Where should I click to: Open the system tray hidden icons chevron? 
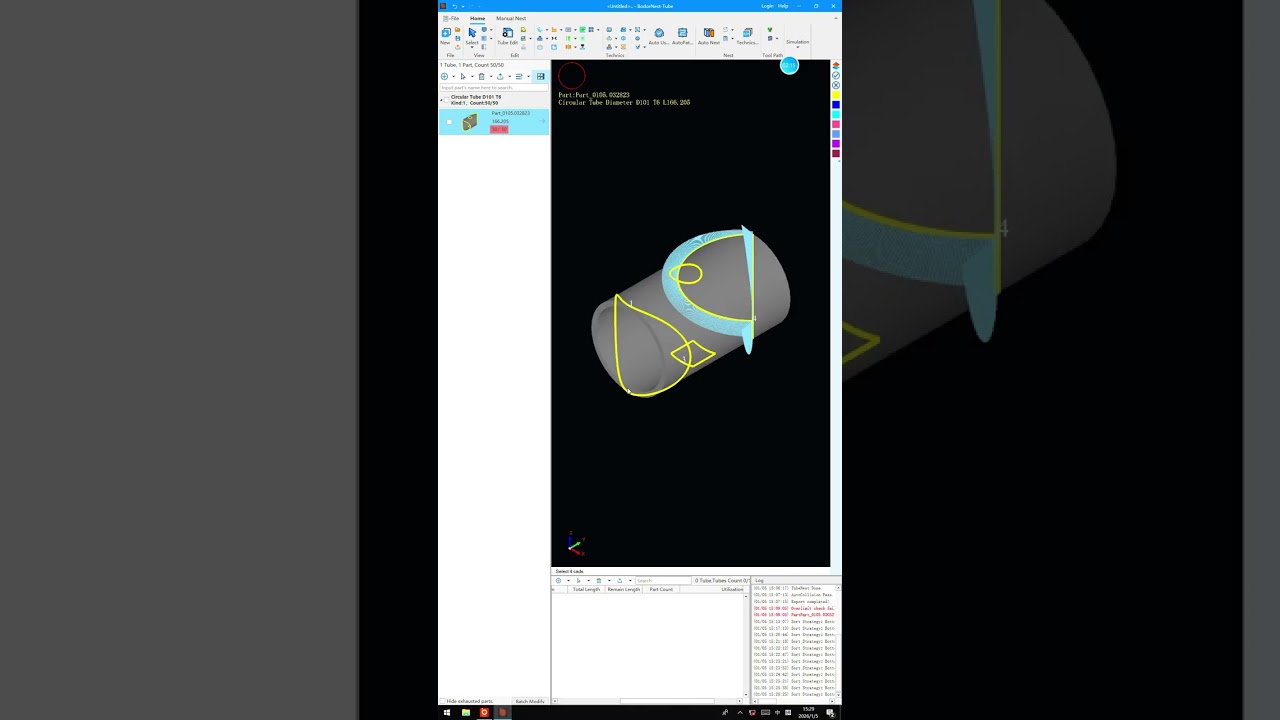[x=740, y=712]
